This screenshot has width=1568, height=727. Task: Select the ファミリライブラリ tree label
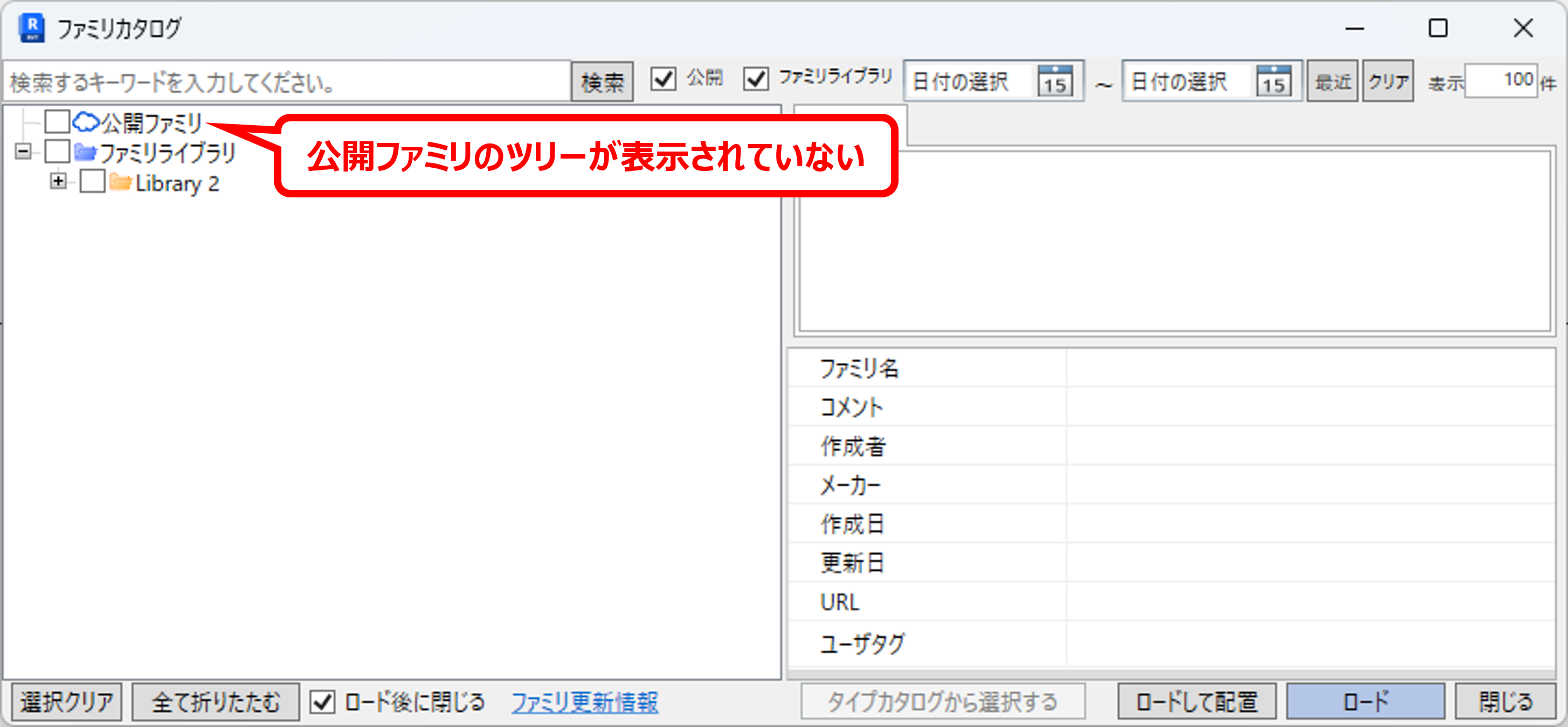(x=168, y=153)
